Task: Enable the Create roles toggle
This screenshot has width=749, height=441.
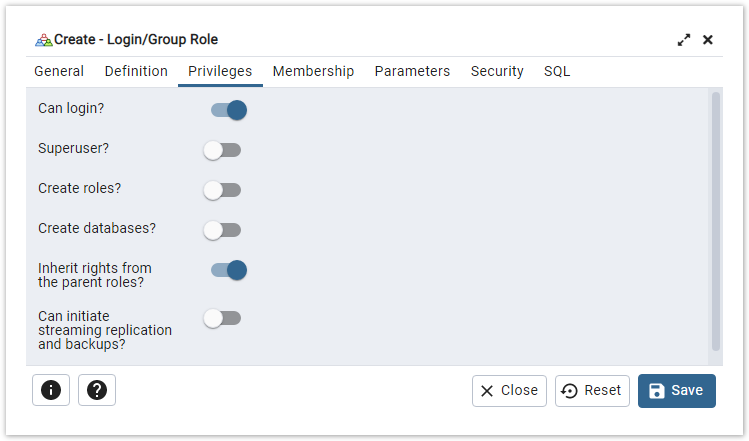Action: 222,190
